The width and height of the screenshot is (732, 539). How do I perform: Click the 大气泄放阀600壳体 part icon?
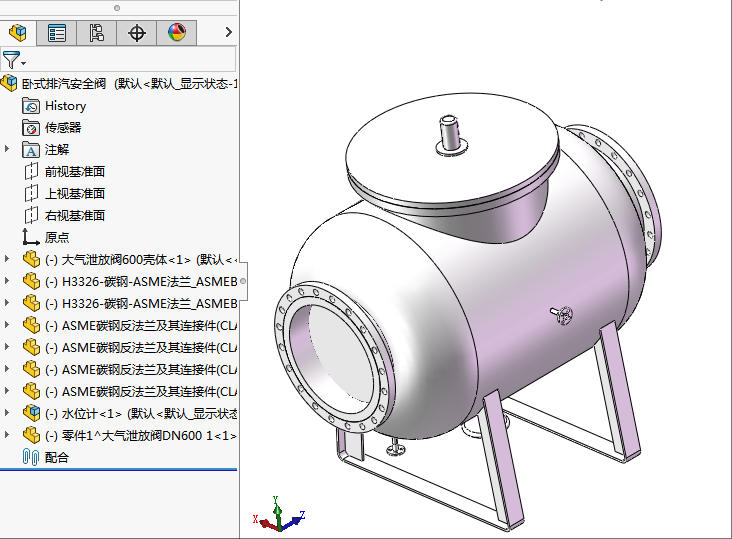point(31,259)
